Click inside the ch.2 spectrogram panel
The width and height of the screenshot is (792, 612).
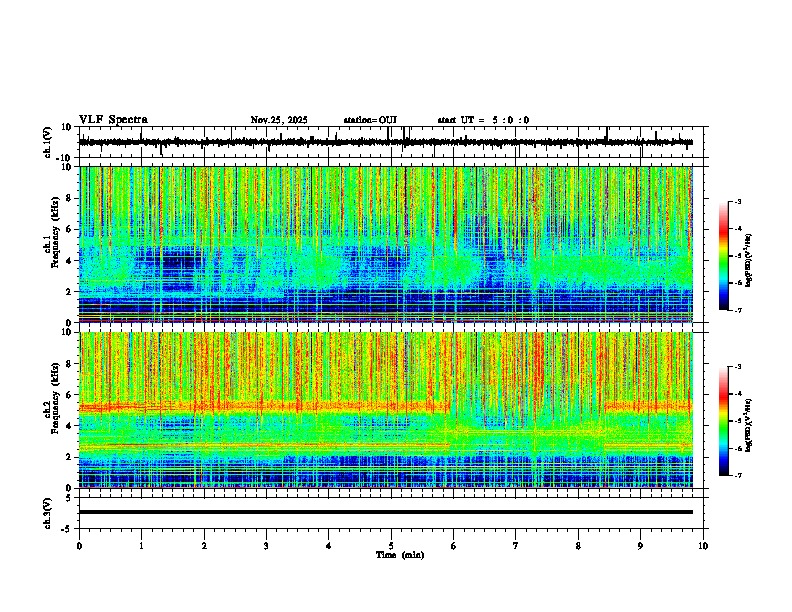click(386, 410)
